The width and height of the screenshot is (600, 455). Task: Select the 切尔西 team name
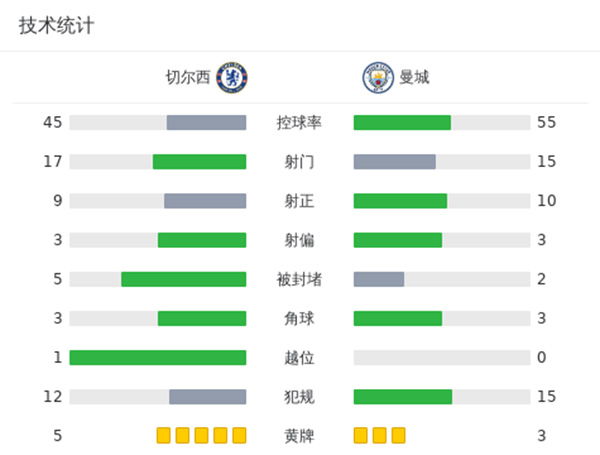click(x=189, y=77)
